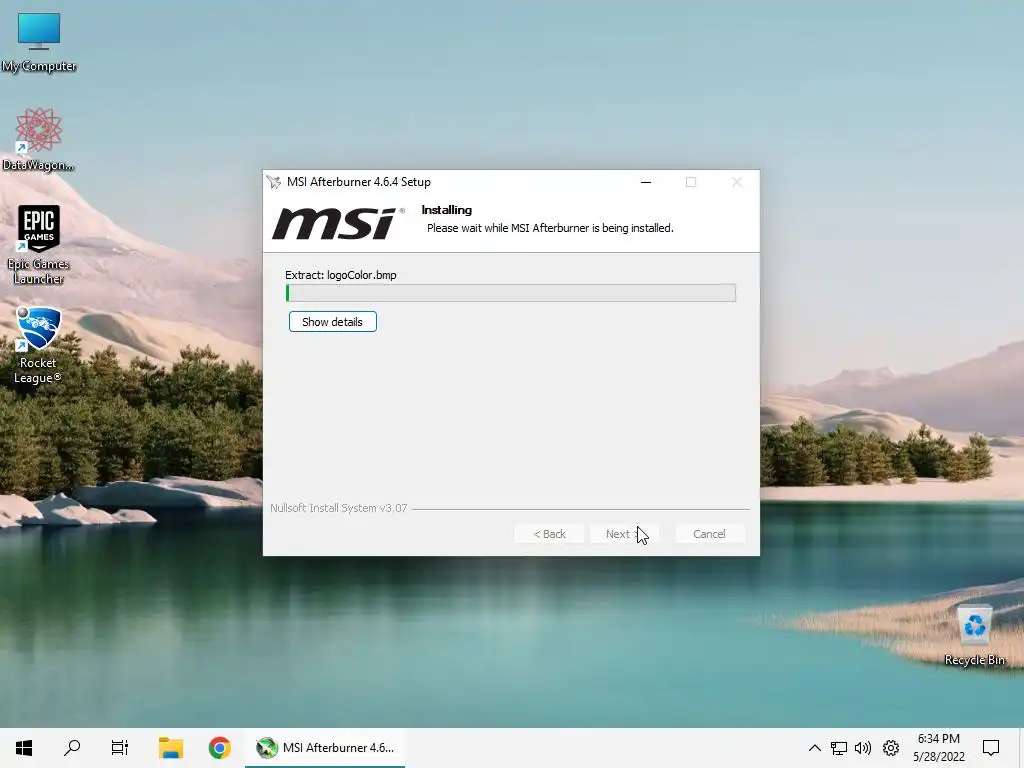Click the Cancel button in Setup
Image resolution: width=1024 pixels, height=768 pixels.
[709, 534]
